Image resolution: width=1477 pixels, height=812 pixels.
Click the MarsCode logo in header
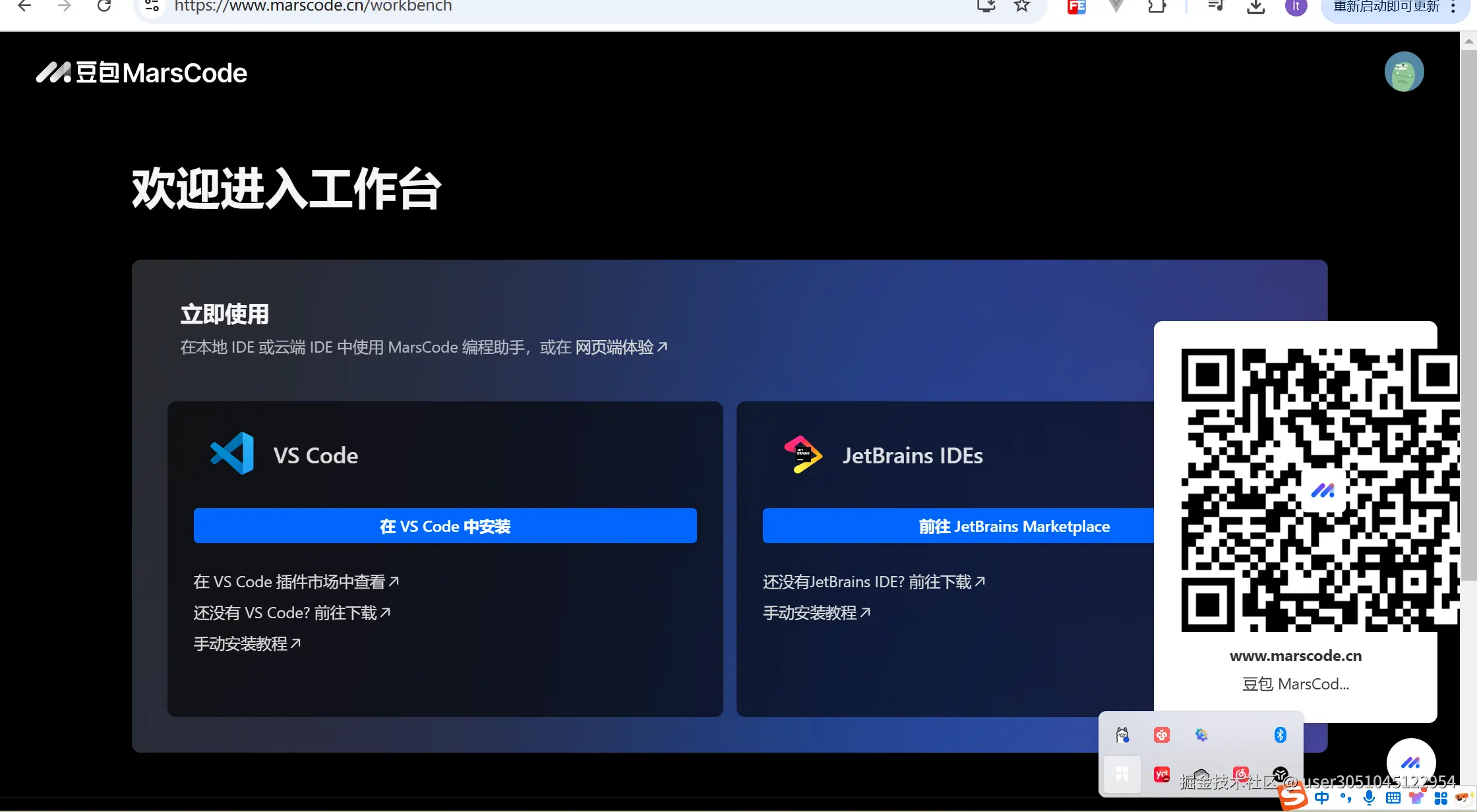click(141, 72)
